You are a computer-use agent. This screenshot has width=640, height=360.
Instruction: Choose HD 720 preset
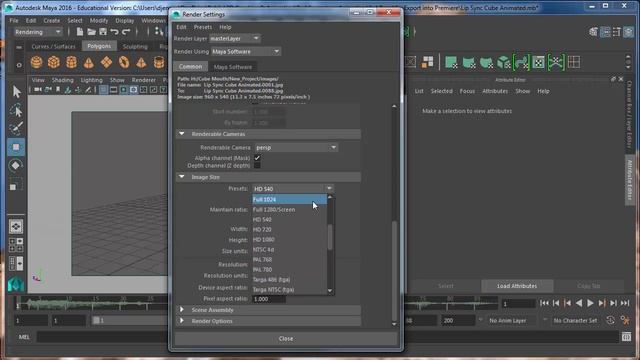289,229
